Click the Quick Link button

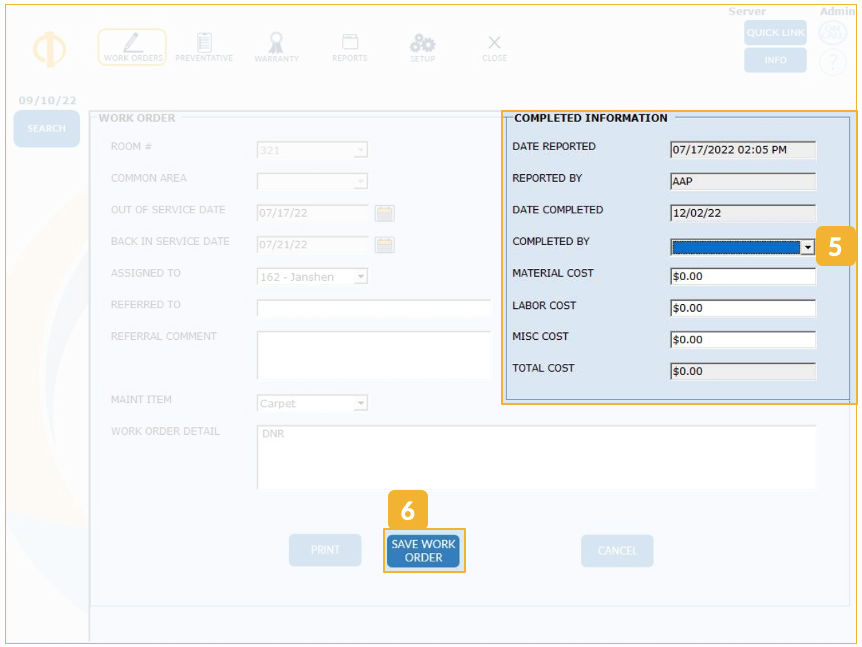(775, 33)
